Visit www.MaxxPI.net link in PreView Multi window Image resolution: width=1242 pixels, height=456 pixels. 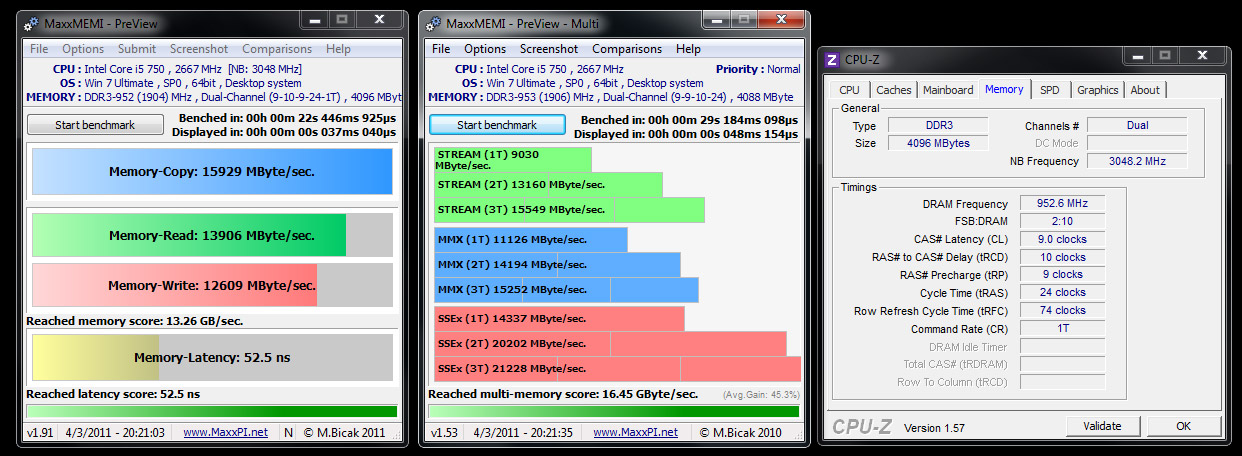tap(635, 432)
